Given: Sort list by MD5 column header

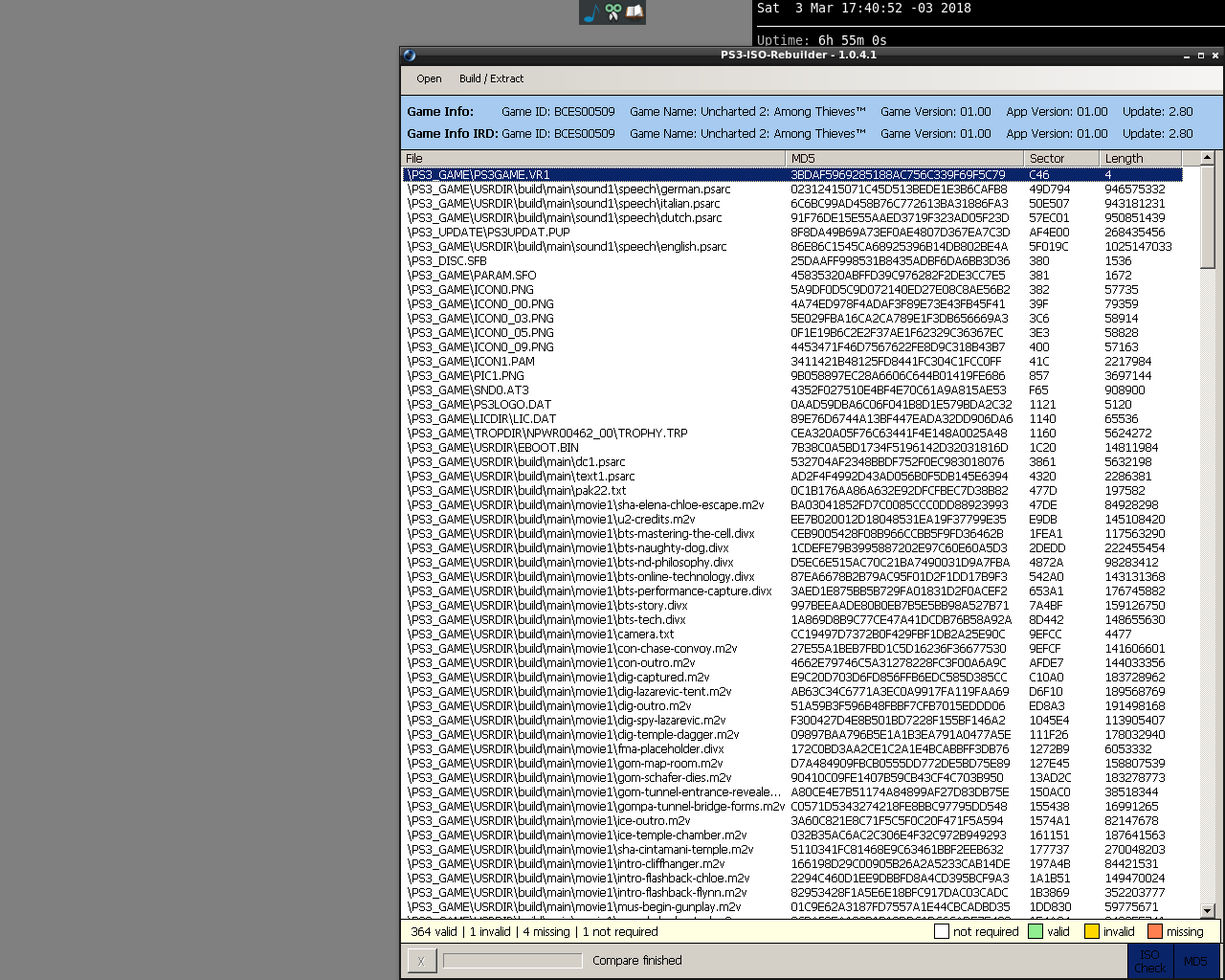Looking at the screenshot, I should [905, 158].
